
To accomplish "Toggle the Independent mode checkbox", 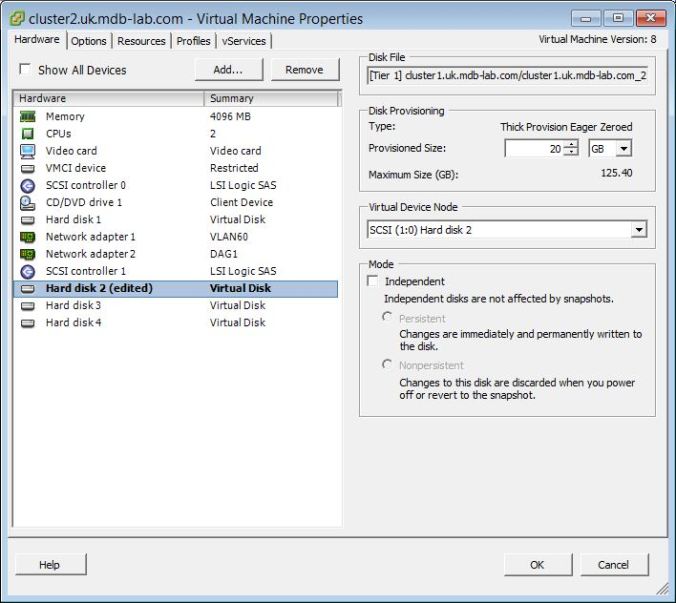I will (373, 282).
